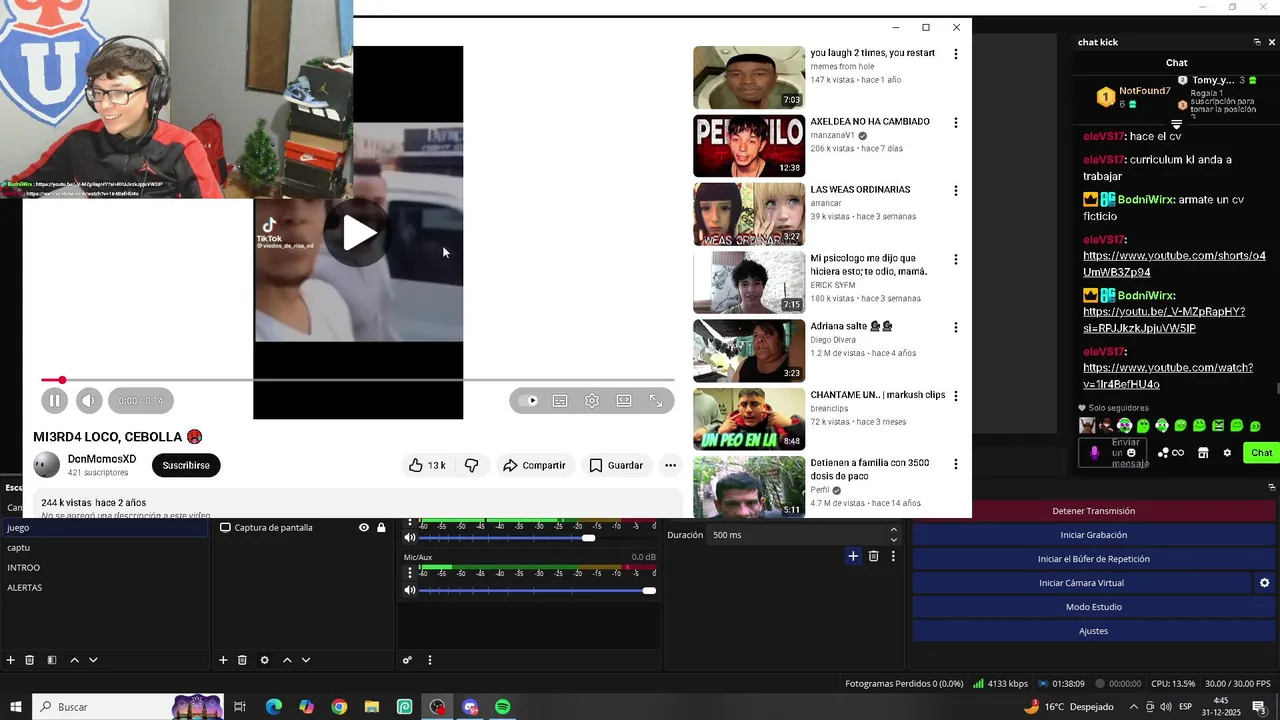Open 'LAS WEAS ORDINARIAS' video title
Viewport: 1280px width, 720px height.
click(x=860, y=190)
